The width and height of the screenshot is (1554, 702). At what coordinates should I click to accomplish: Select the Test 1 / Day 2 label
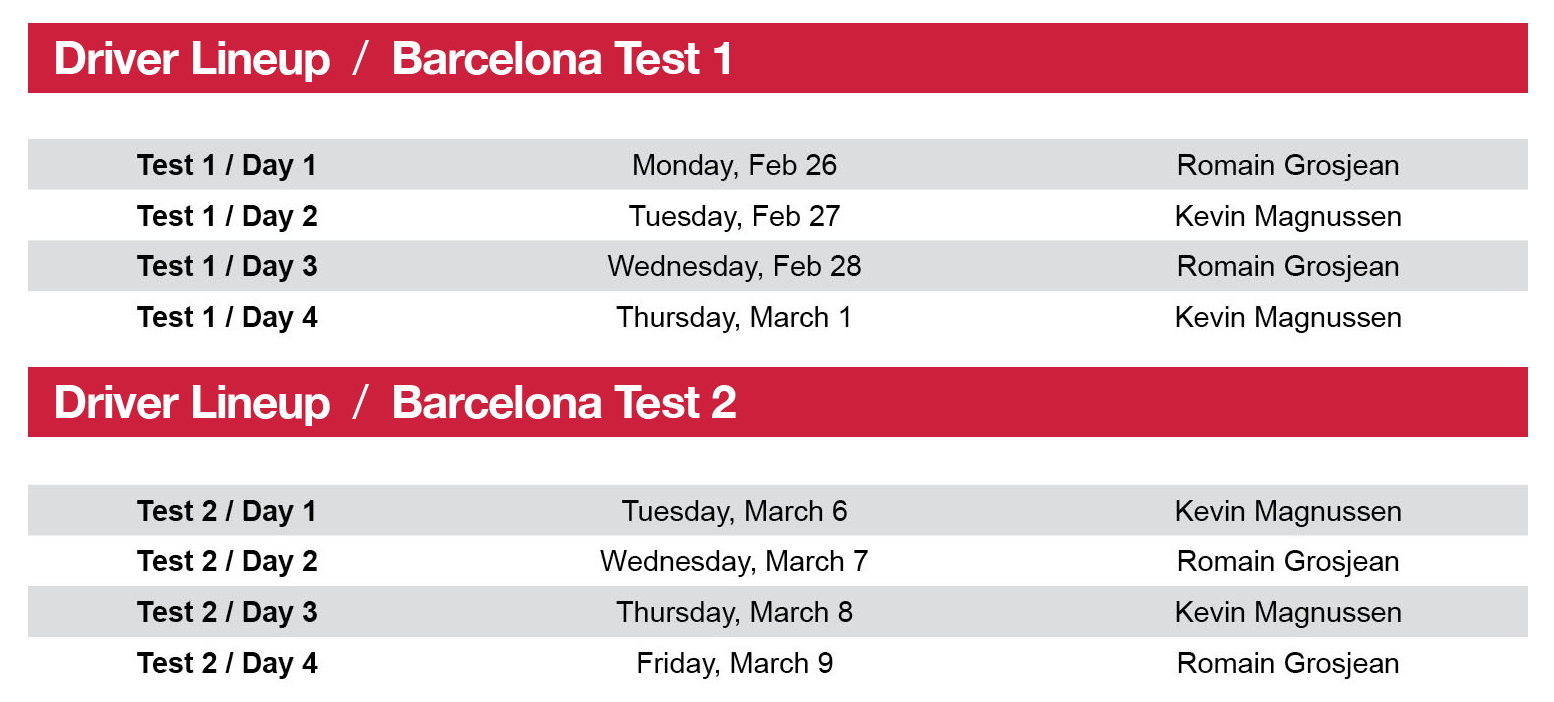pyautogui.click(x=227, y=216)
